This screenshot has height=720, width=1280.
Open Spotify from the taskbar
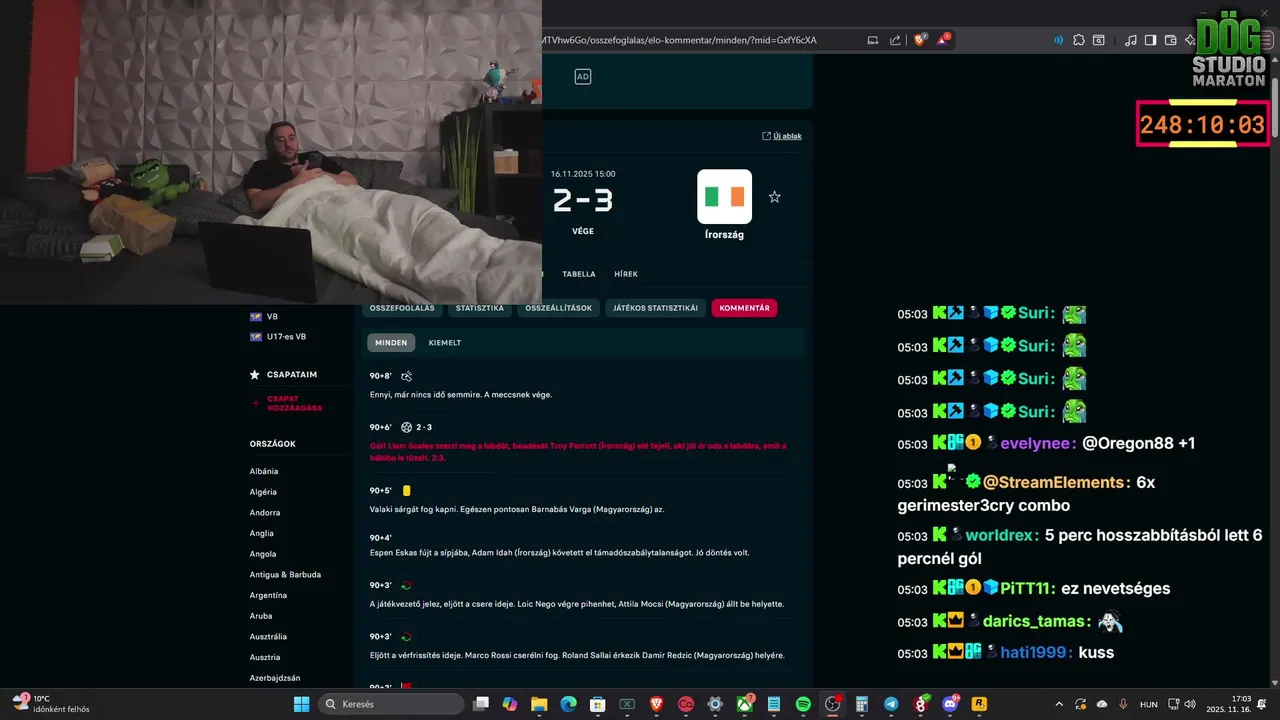point(803,704)
